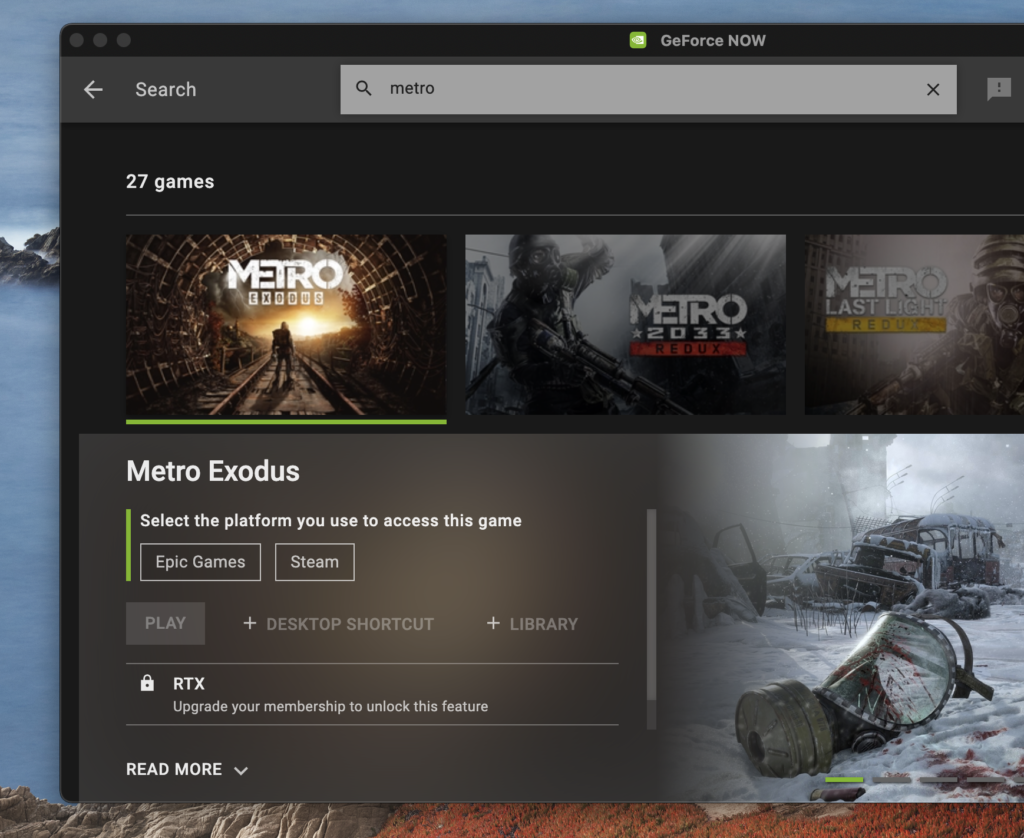
Task: Open the feedback notification icon
Action: (x=999, y=88)
